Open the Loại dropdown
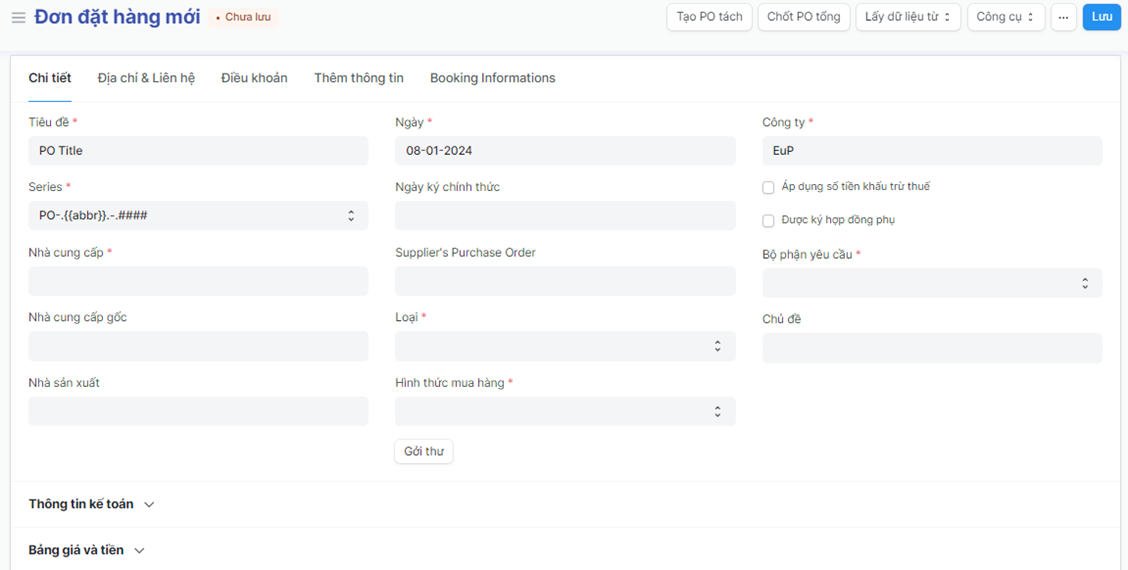1128x570 pixels. 565,346
